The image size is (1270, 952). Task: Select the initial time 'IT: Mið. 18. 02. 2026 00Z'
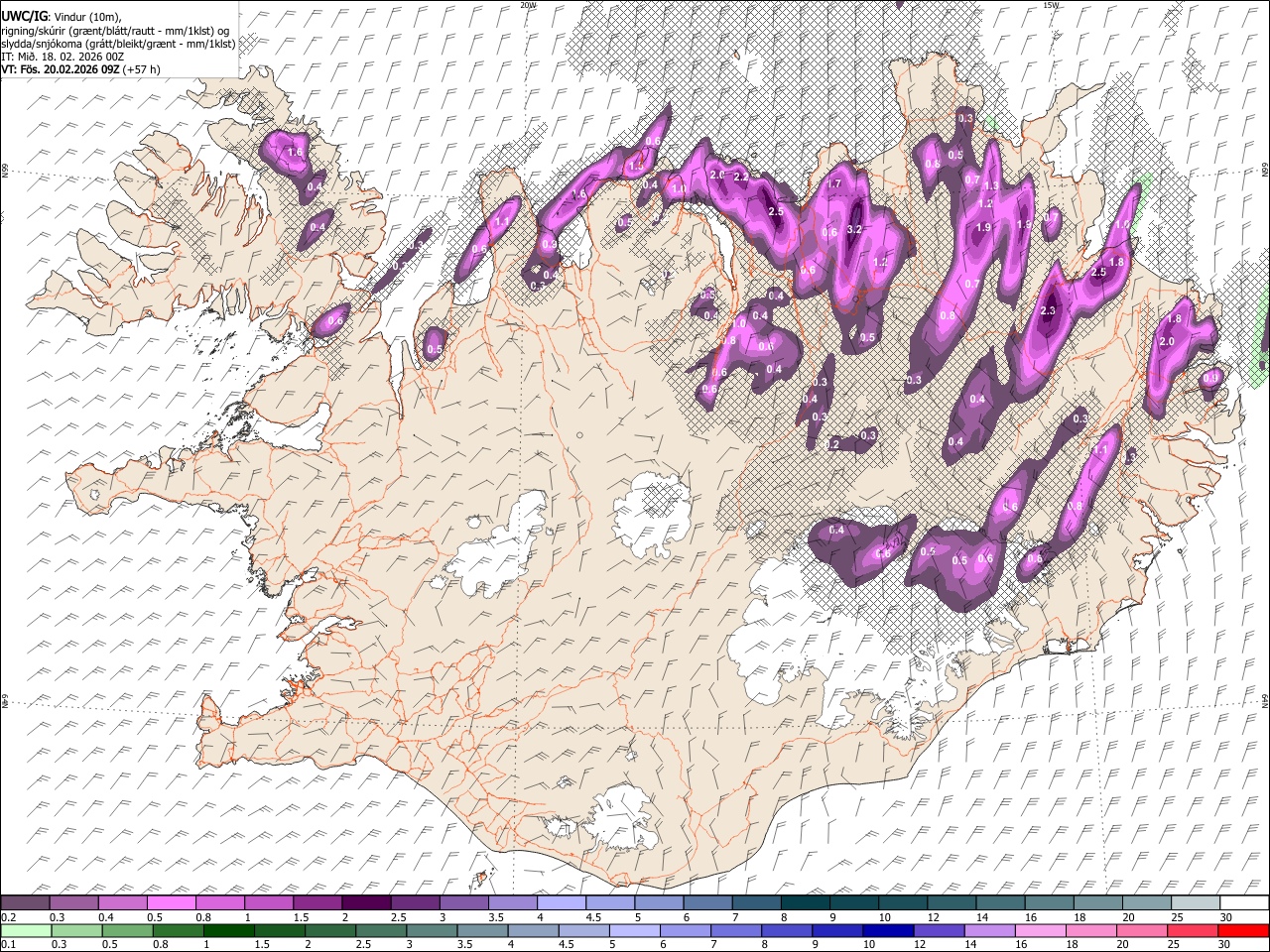point(63,57)
